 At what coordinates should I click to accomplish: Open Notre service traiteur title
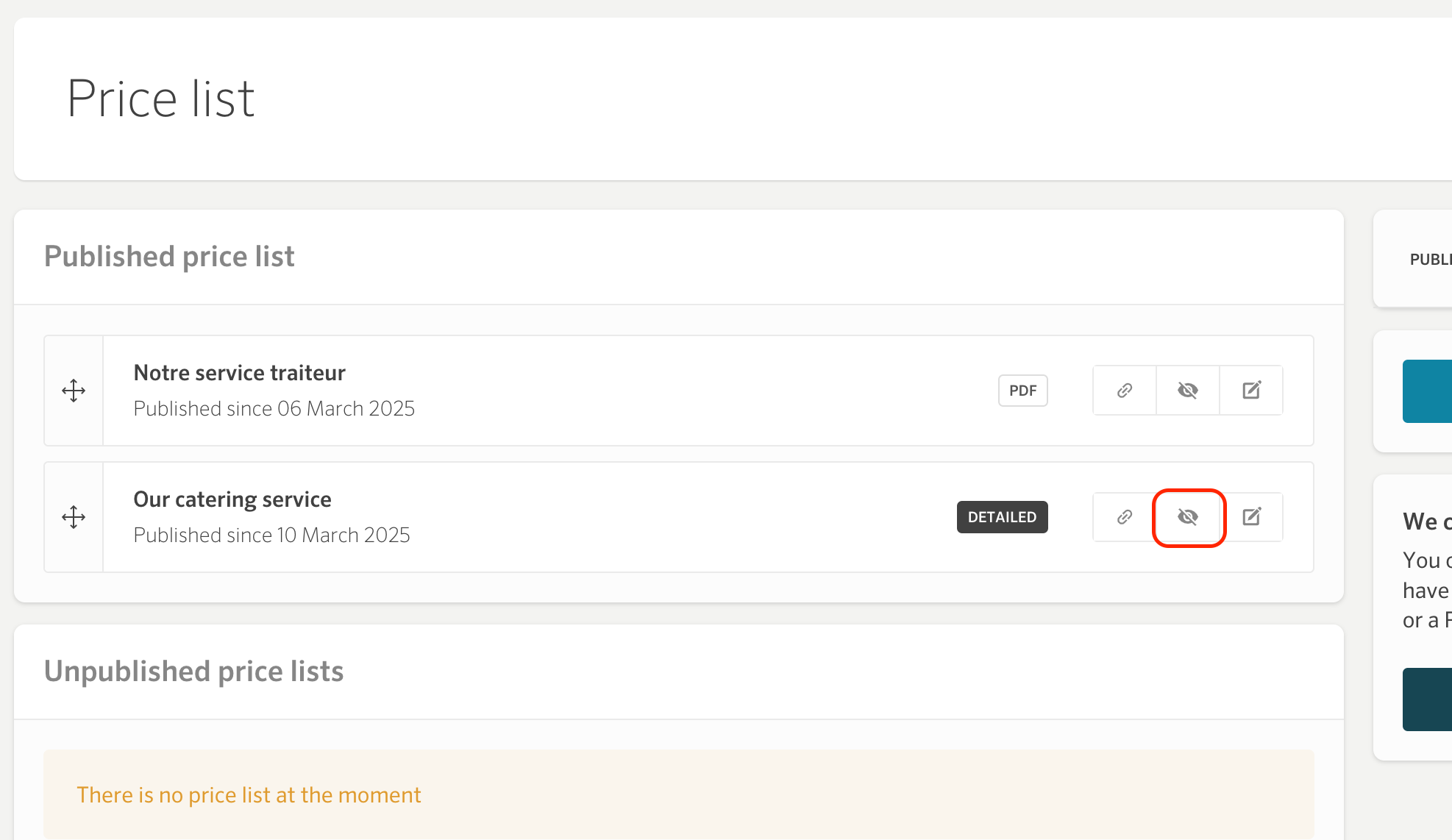tap(240, 373)
